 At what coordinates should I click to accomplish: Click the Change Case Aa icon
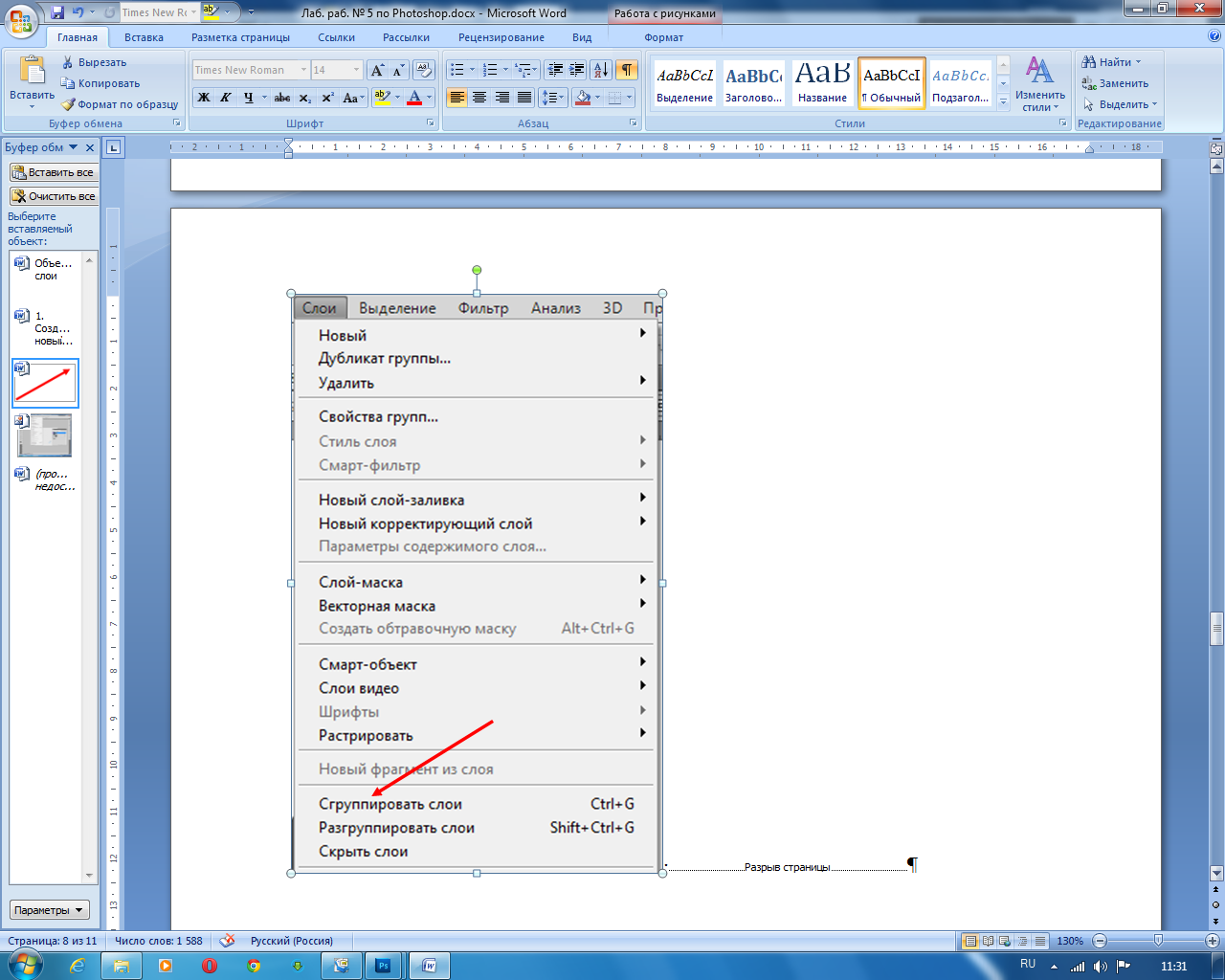pyautogui.click(x=351, y=98)
